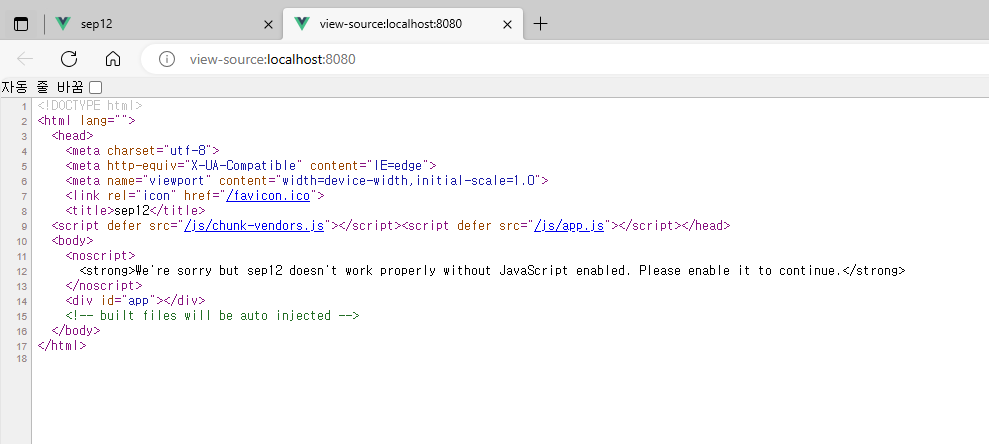View site information icon in address bar
The width and height of the screenshot is (989, 444).
click(x=167, y=59)
